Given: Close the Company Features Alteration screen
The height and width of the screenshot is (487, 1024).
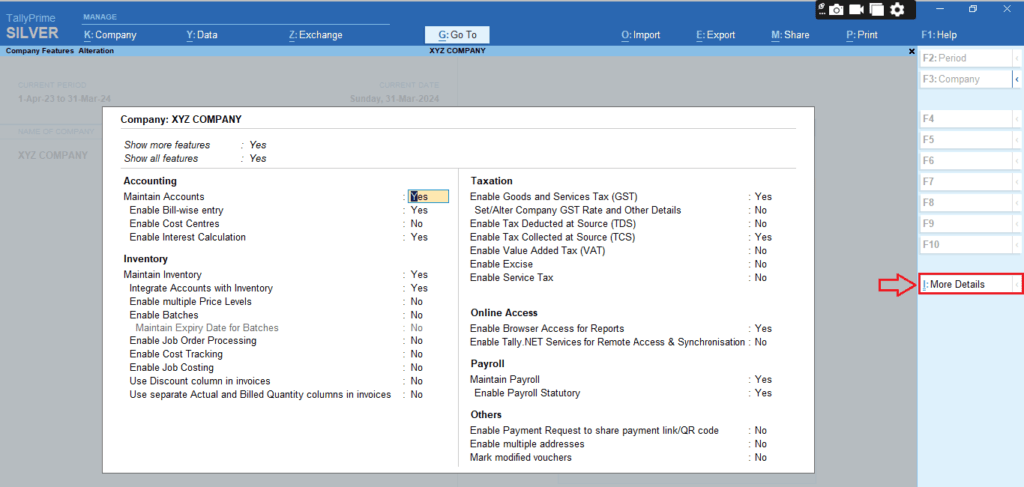Looking at the screenshot, I should tap(912, 51).
